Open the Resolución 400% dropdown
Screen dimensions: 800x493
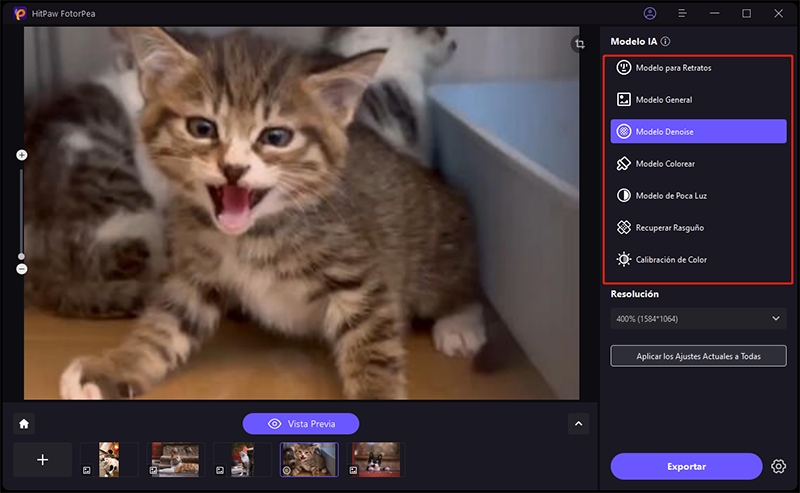[x=698, y=318]
